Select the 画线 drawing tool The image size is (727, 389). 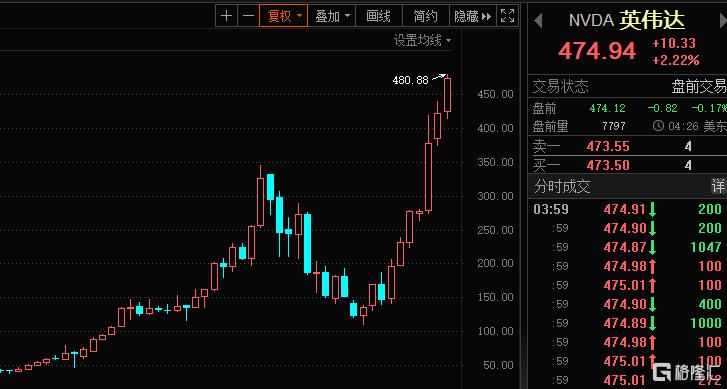[x=378, y=16]
